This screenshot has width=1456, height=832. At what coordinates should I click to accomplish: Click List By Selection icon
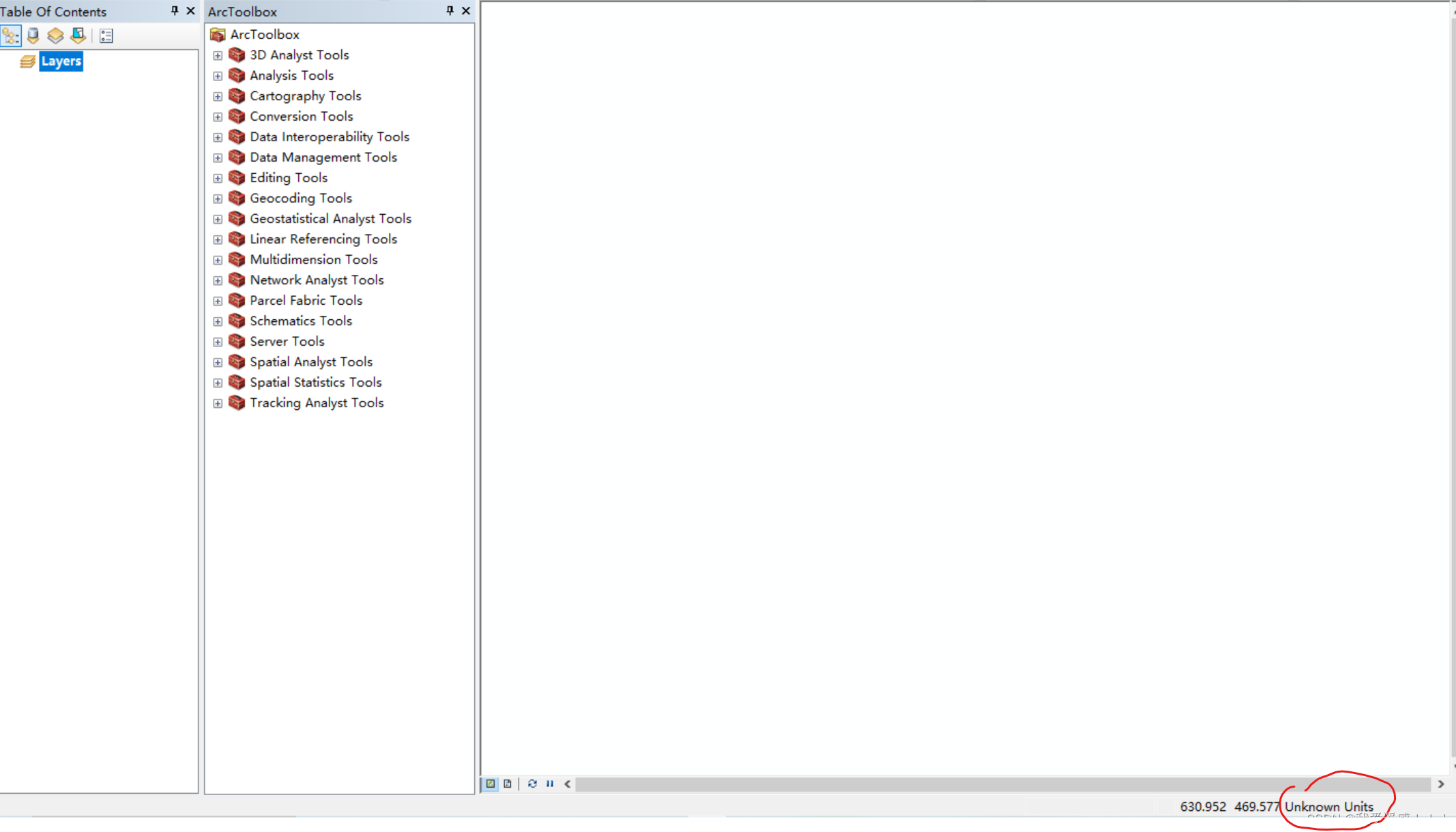pos(78,35)
